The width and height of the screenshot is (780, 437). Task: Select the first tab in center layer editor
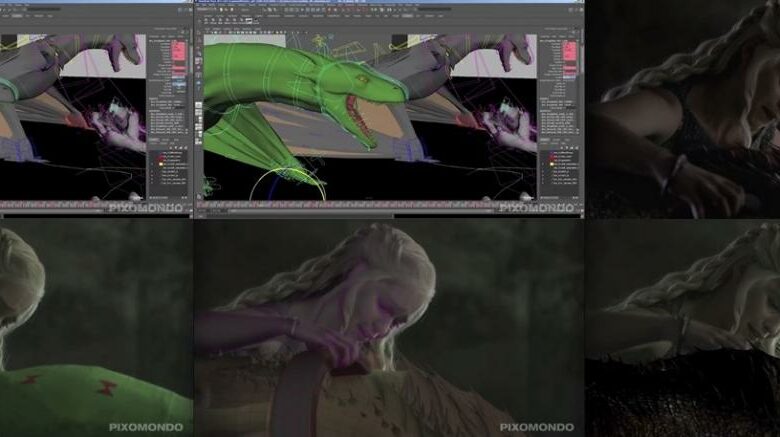tap(546, 138)
